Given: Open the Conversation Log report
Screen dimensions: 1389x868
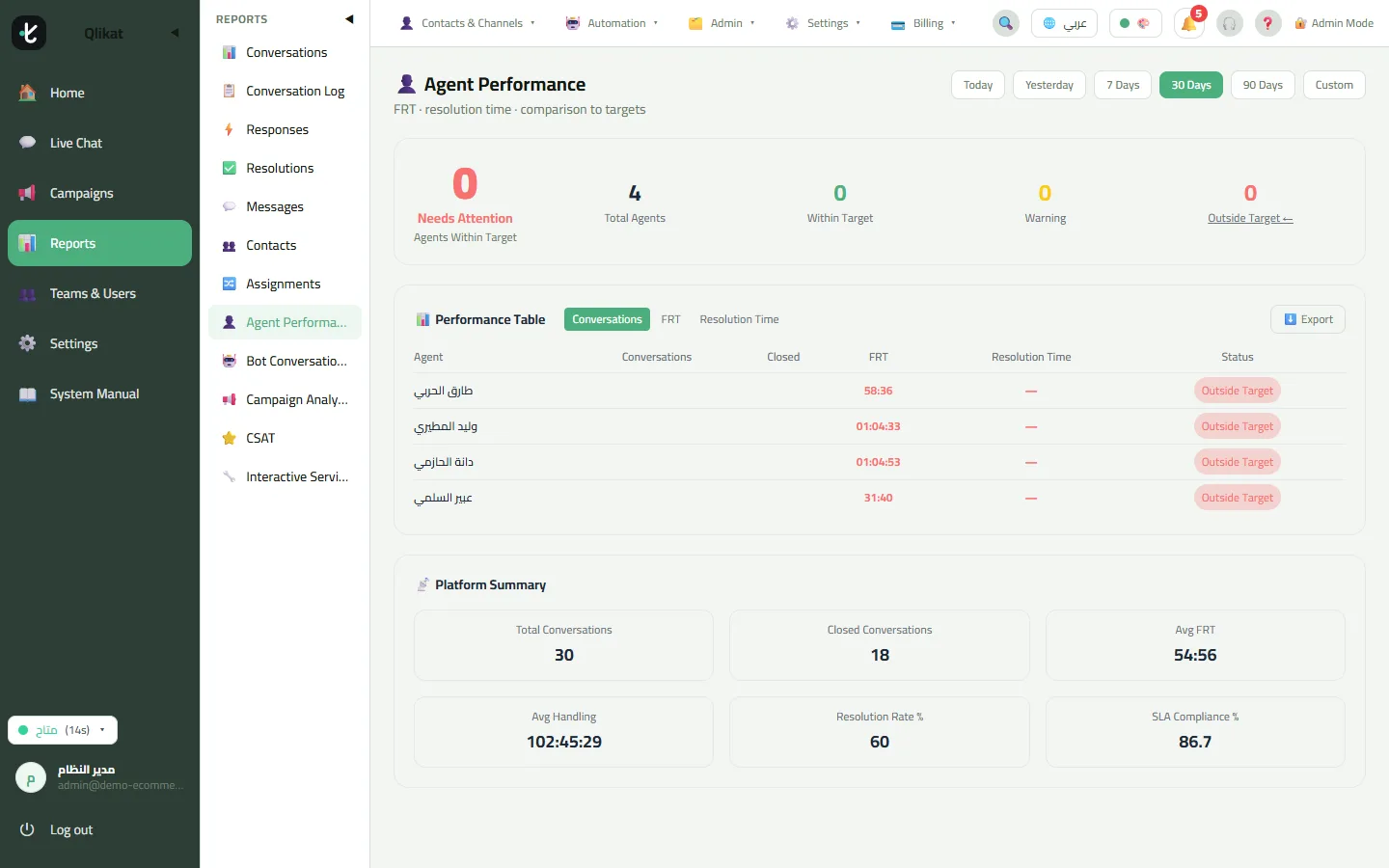Looking at the screenshot, I should click(285, 91).
